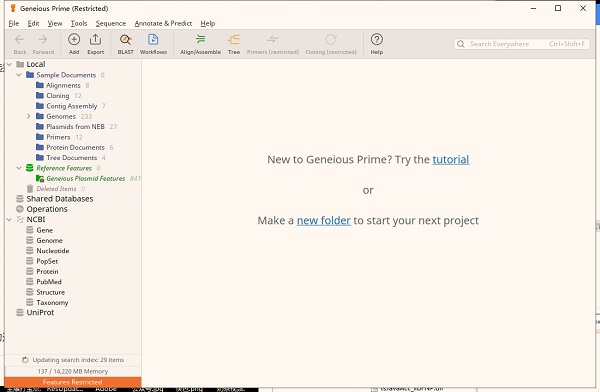Select the NCBI Genome database

click(x=49, y=240)
